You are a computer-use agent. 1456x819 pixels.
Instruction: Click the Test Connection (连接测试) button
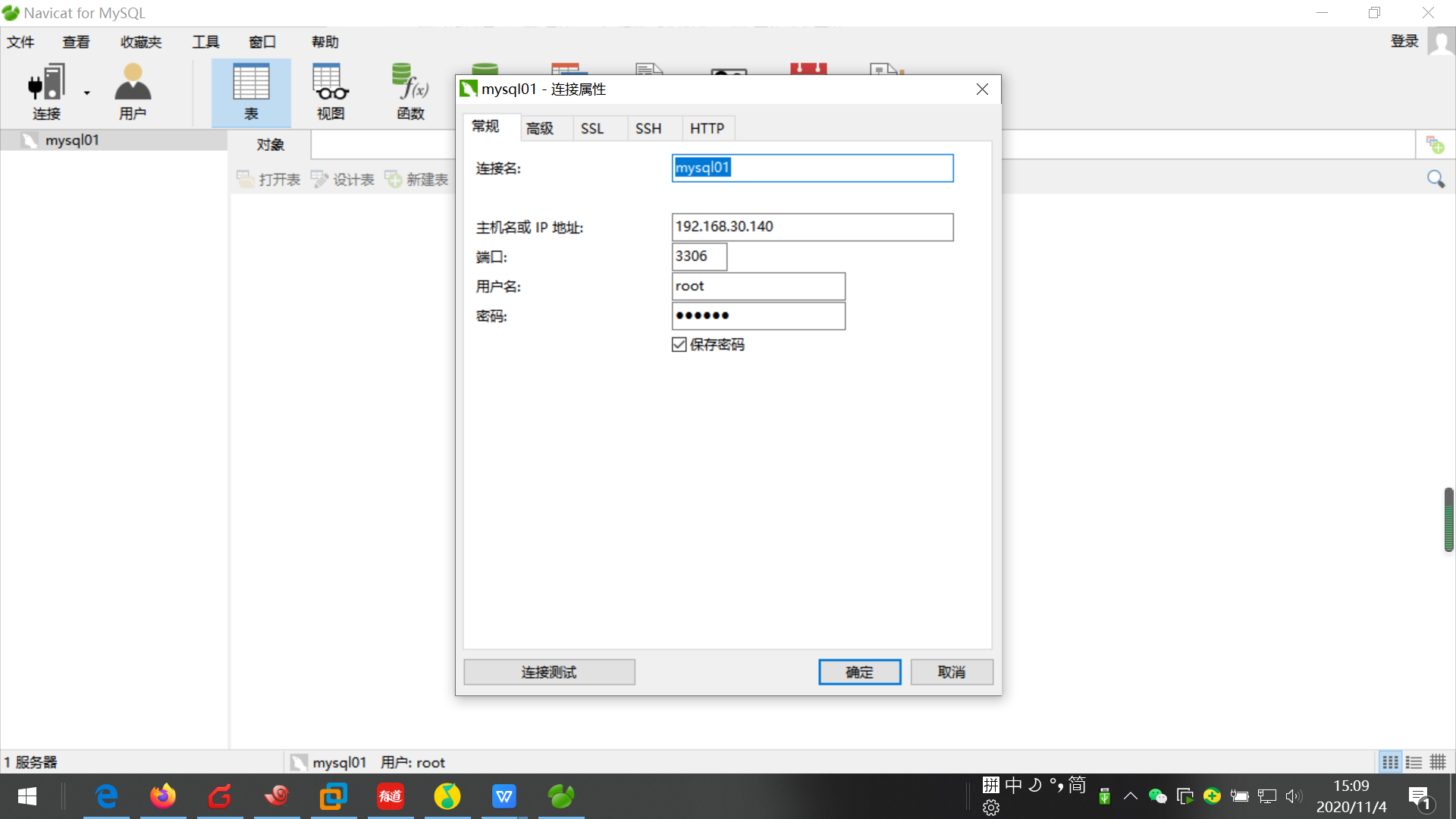549,672
